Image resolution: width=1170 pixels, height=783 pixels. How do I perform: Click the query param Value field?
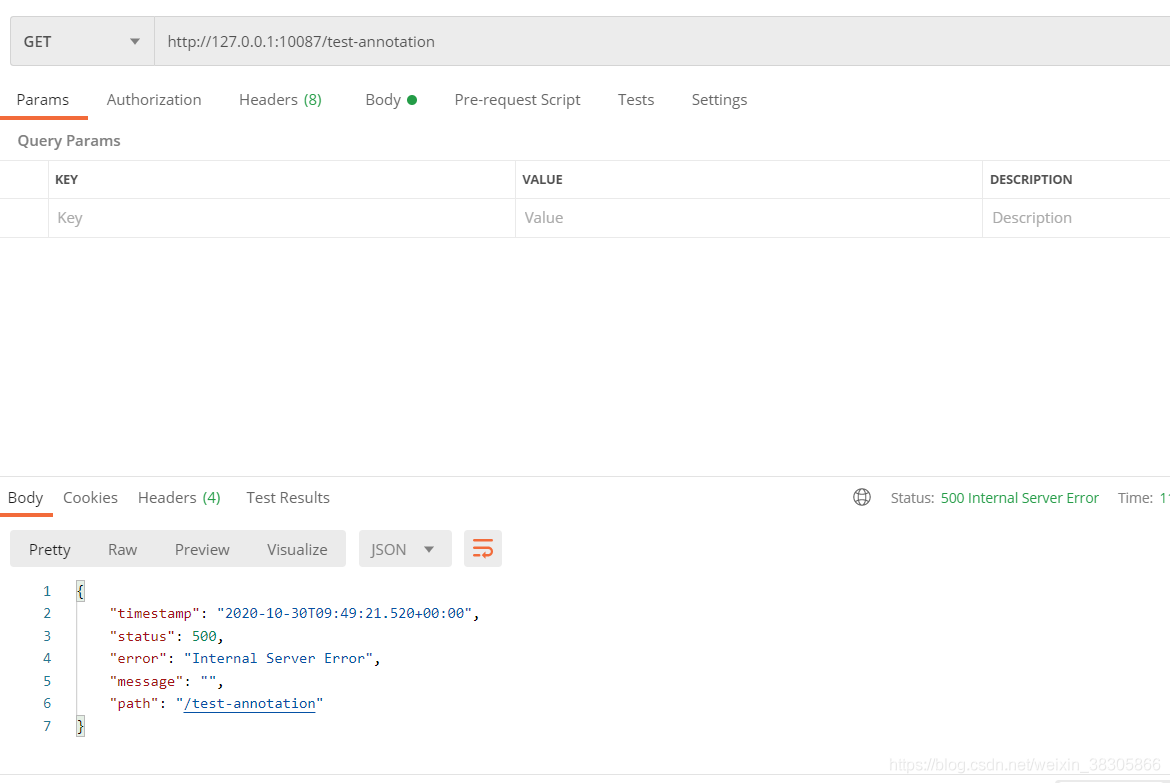[748, 218]
